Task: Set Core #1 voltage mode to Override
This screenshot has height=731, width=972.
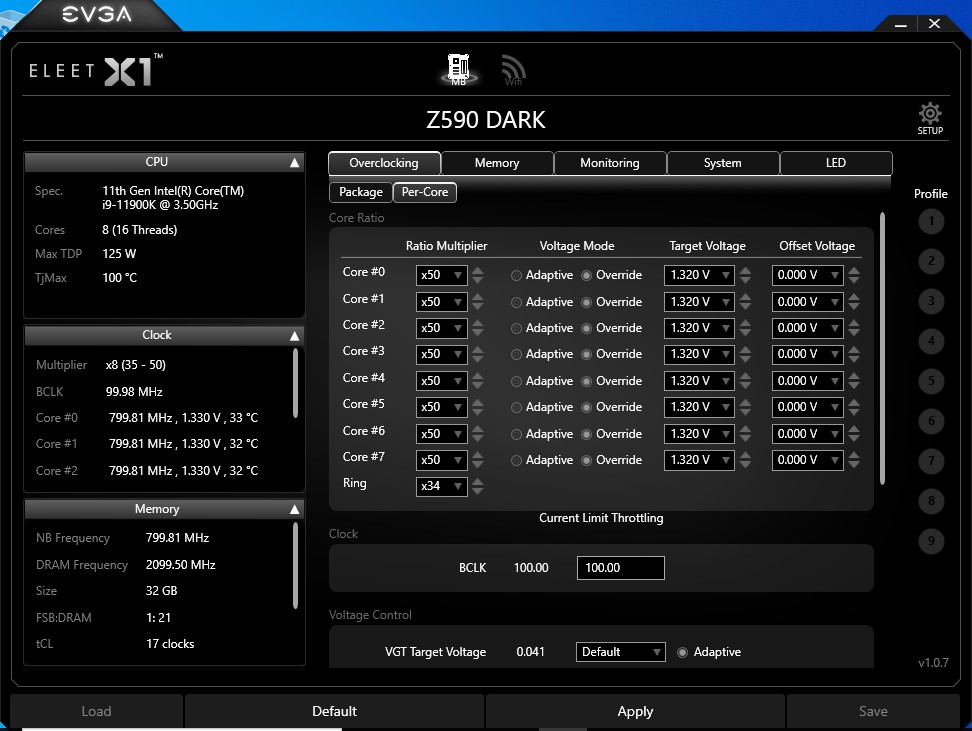Action: click(586, 303)
